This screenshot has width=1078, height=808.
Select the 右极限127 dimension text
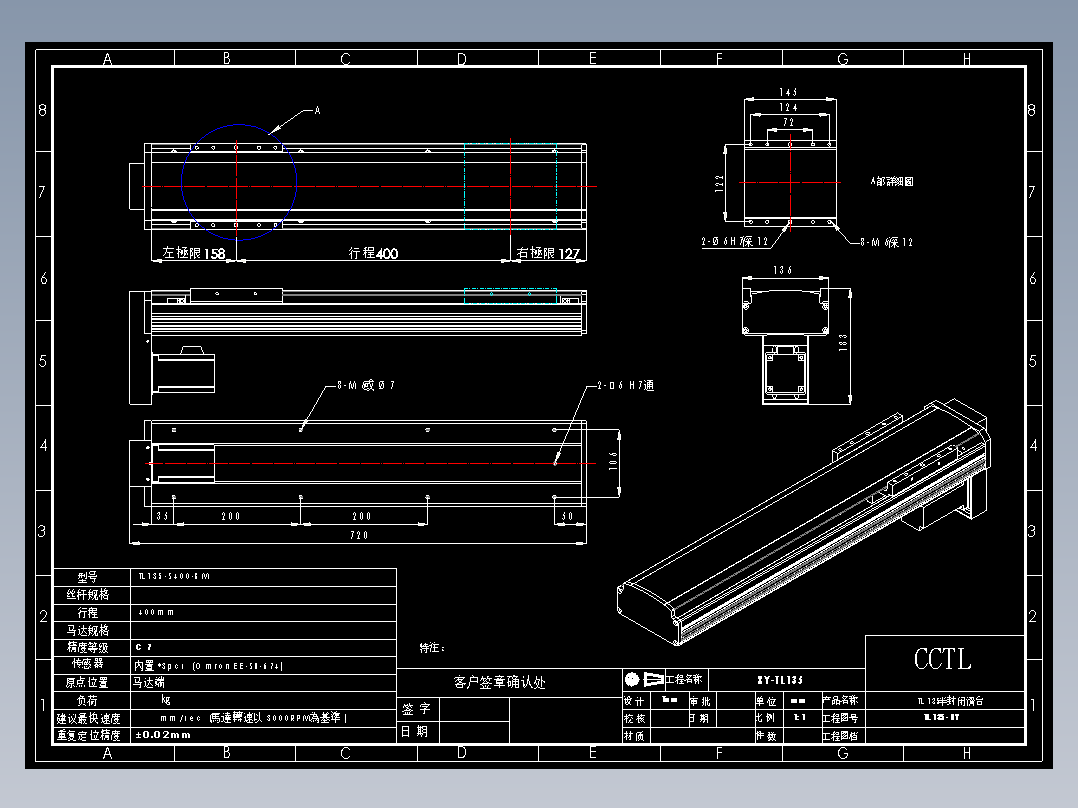(x=548, y=253)
